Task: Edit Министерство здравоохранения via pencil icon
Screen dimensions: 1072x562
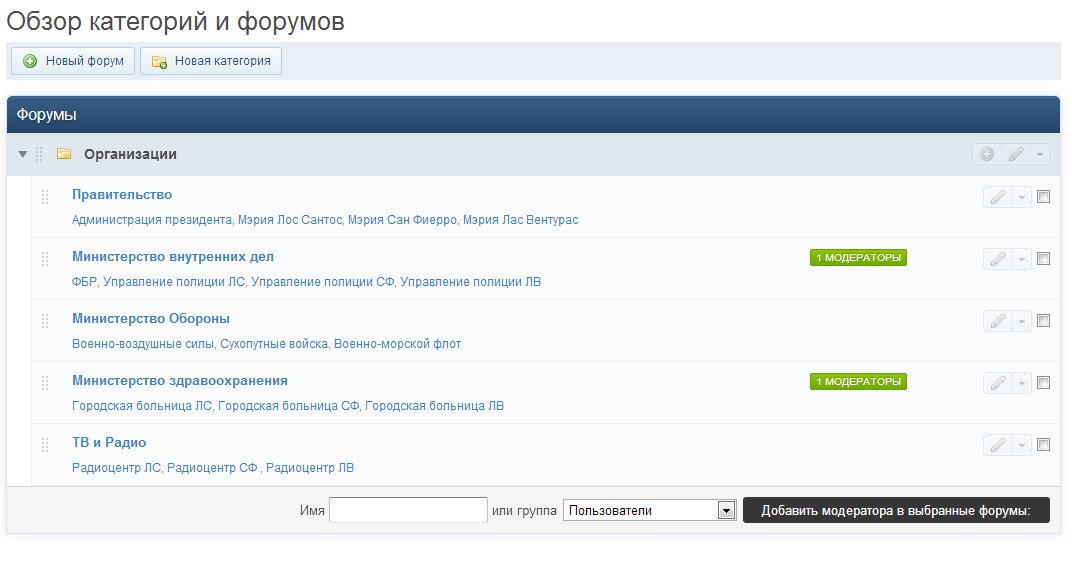Action: [x=997, y=384]
